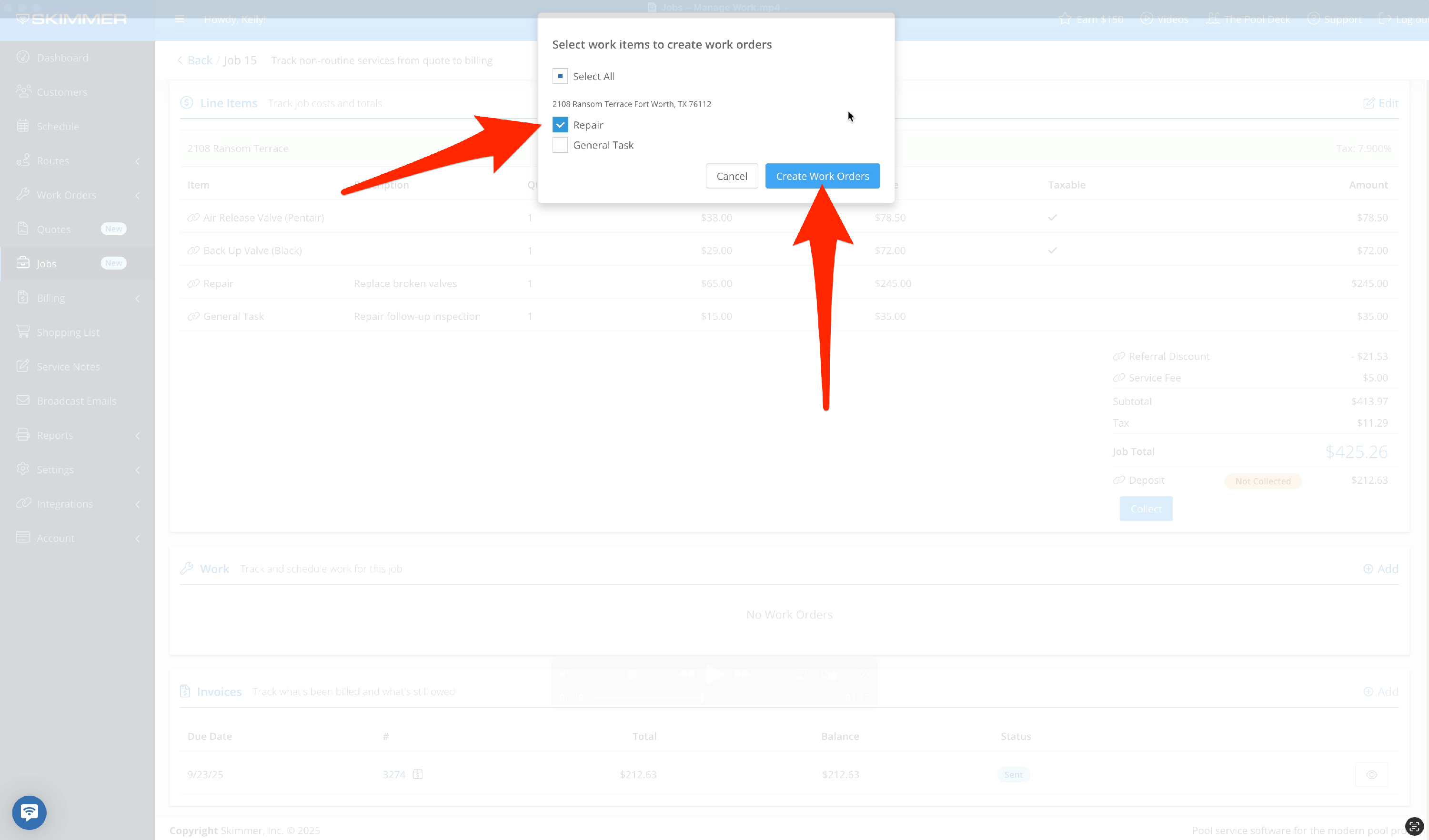Open Quotes in the sidebar
Image resolution: width=1429 pixels, height=840 pixels.
tap(54, 229)
